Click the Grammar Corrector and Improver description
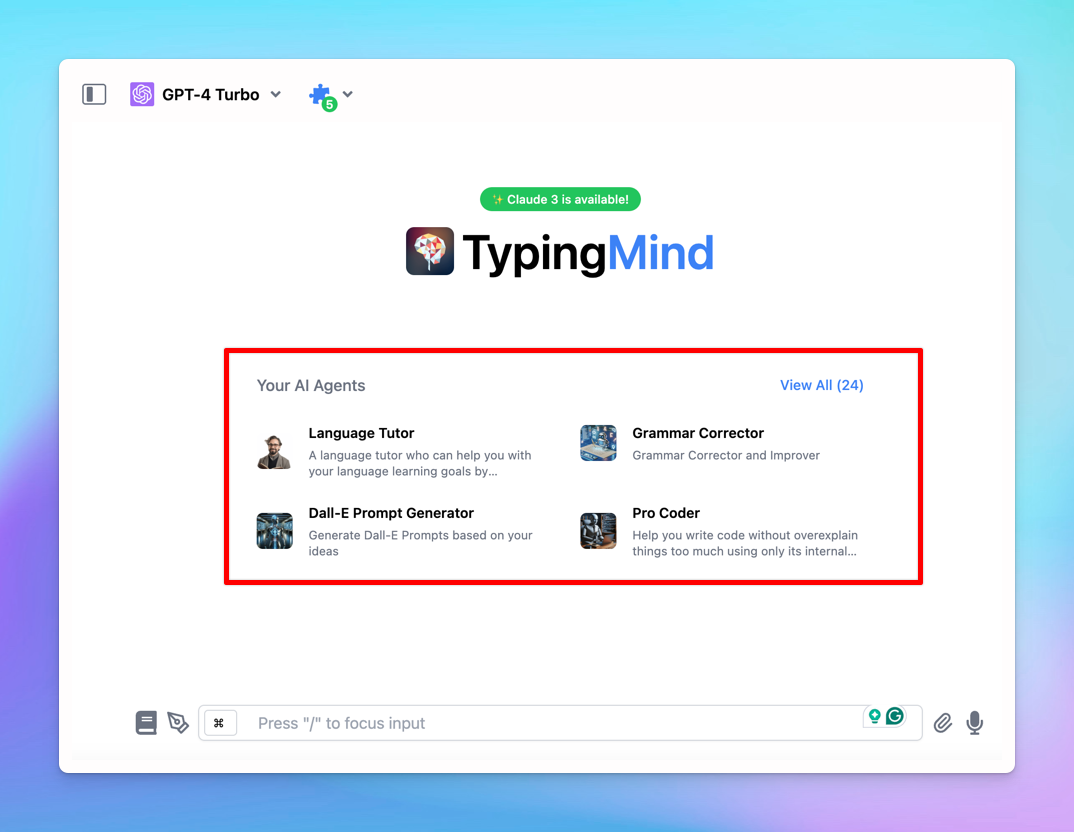This screenshot has width=1074, height=832. coord(726,455)
